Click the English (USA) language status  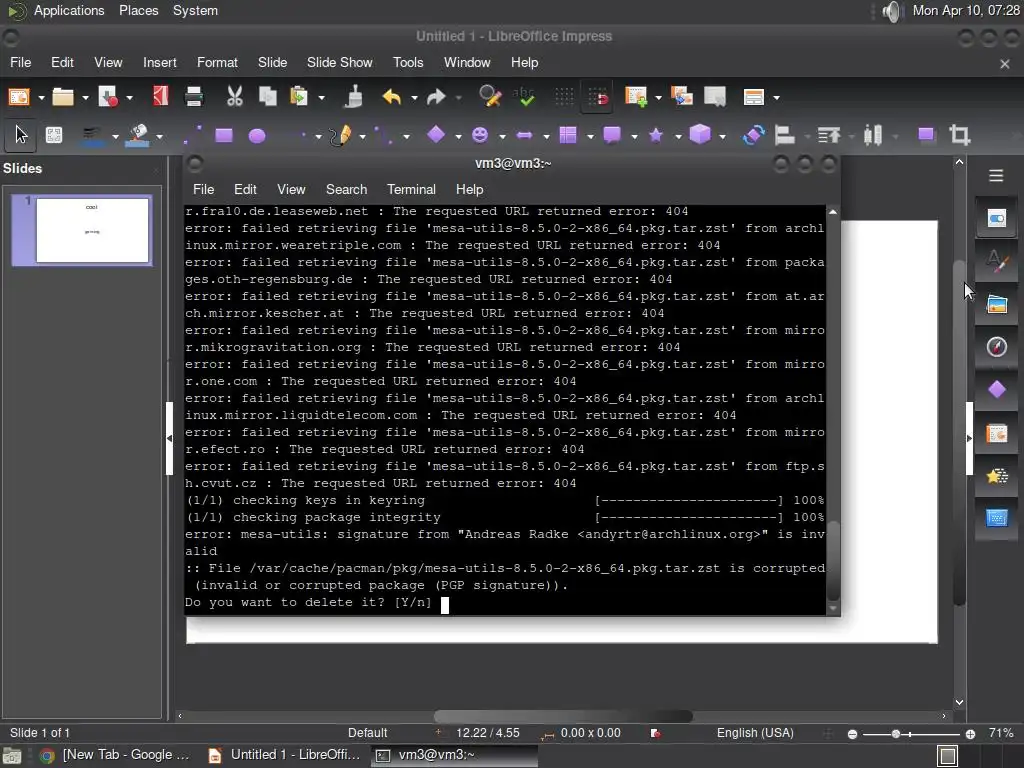pyautogui.click(x=755, y=733)
